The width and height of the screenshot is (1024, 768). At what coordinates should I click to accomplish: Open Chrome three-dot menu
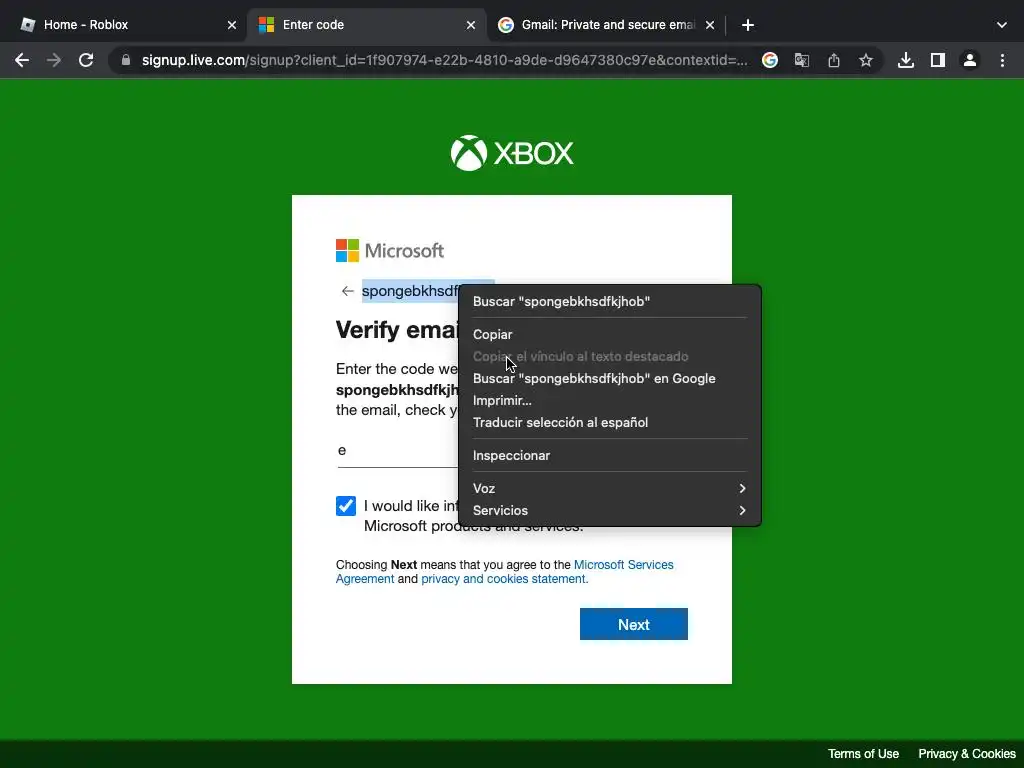(1002, 61)
